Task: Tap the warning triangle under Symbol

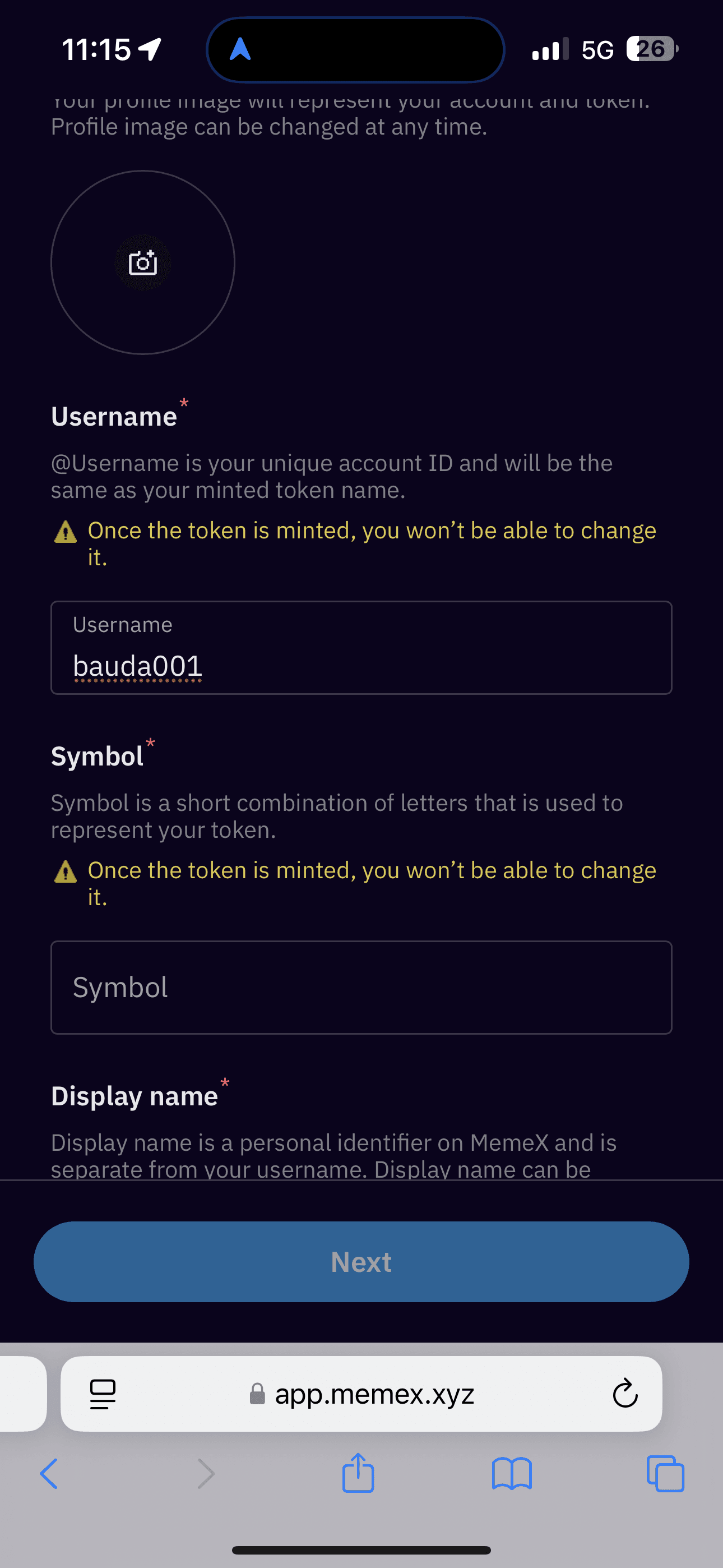Action: [66, 871]
